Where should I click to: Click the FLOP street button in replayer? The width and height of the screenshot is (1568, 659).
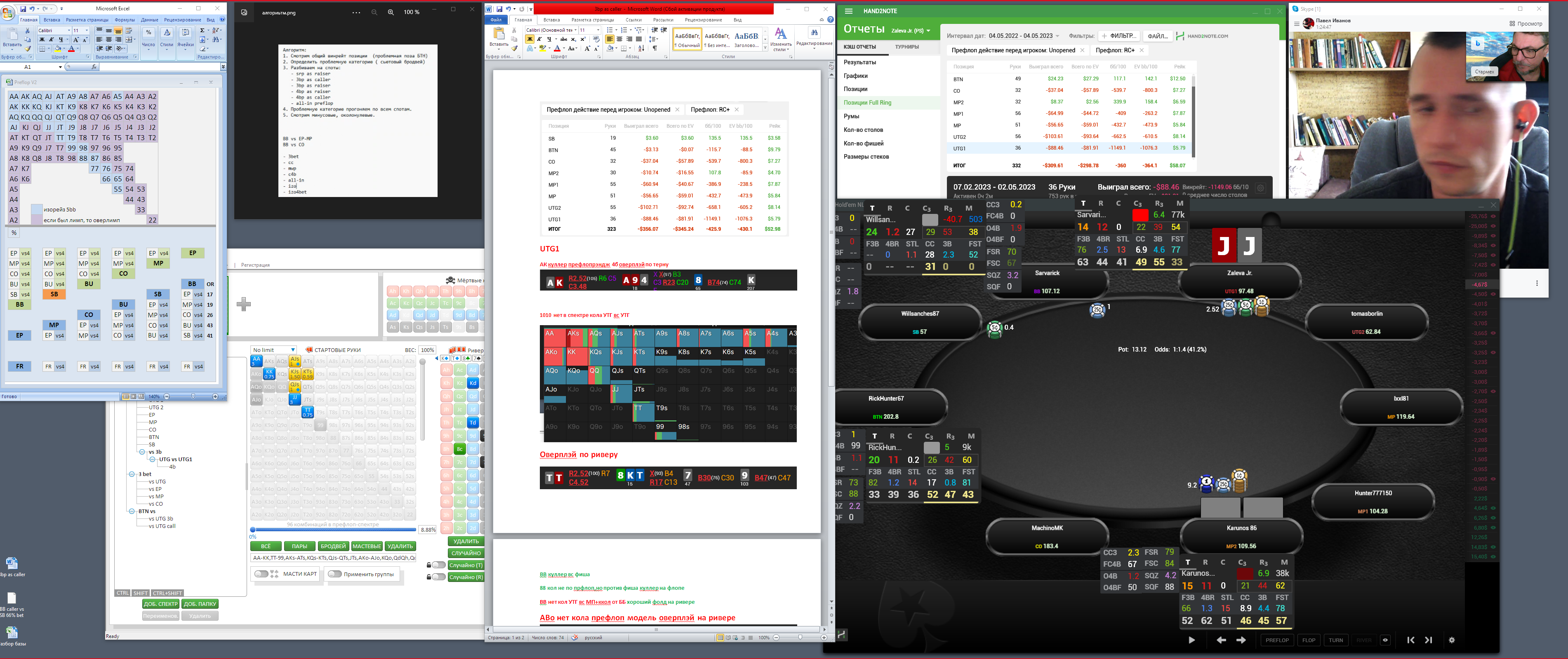pos(1309,640)
